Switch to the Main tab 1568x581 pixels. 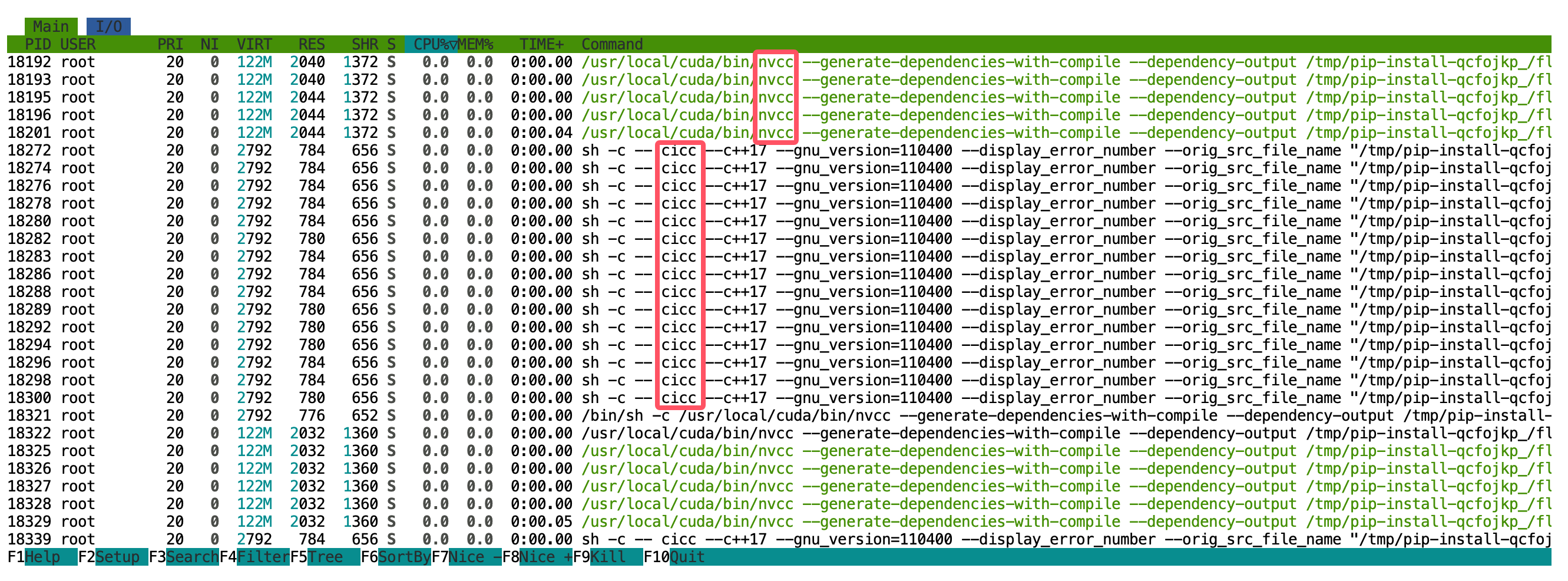coord(52,25)
